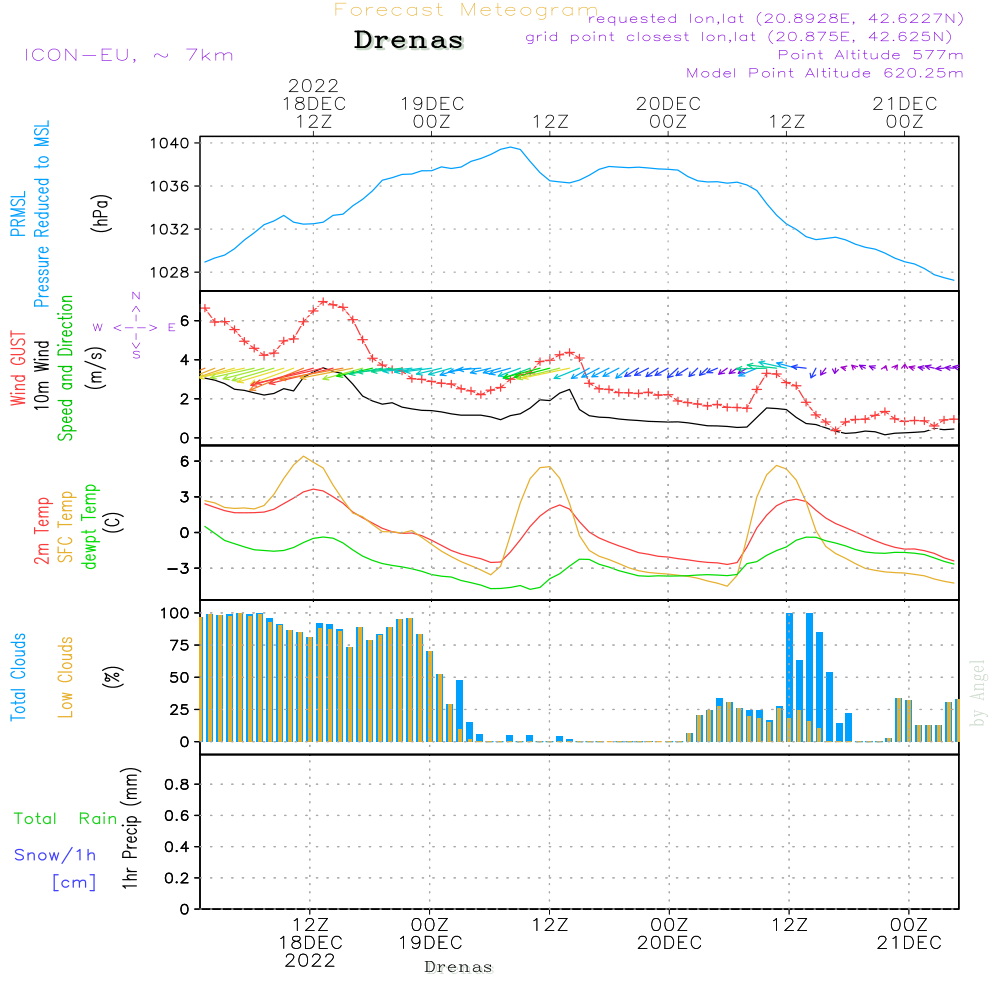
Task: Click the orange 'SFC Temp' axis label
Action: click(66, 527)
